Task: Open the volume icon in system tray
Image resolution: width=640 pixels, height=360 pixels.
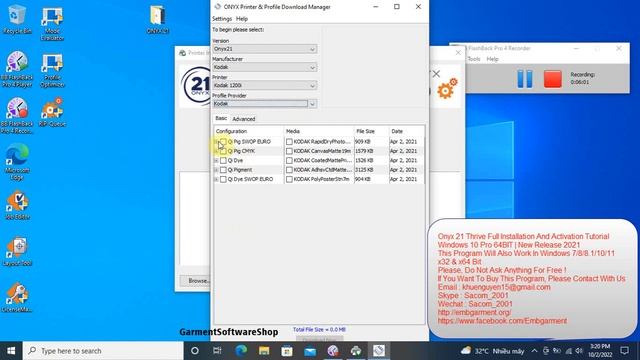Action: 579,351
